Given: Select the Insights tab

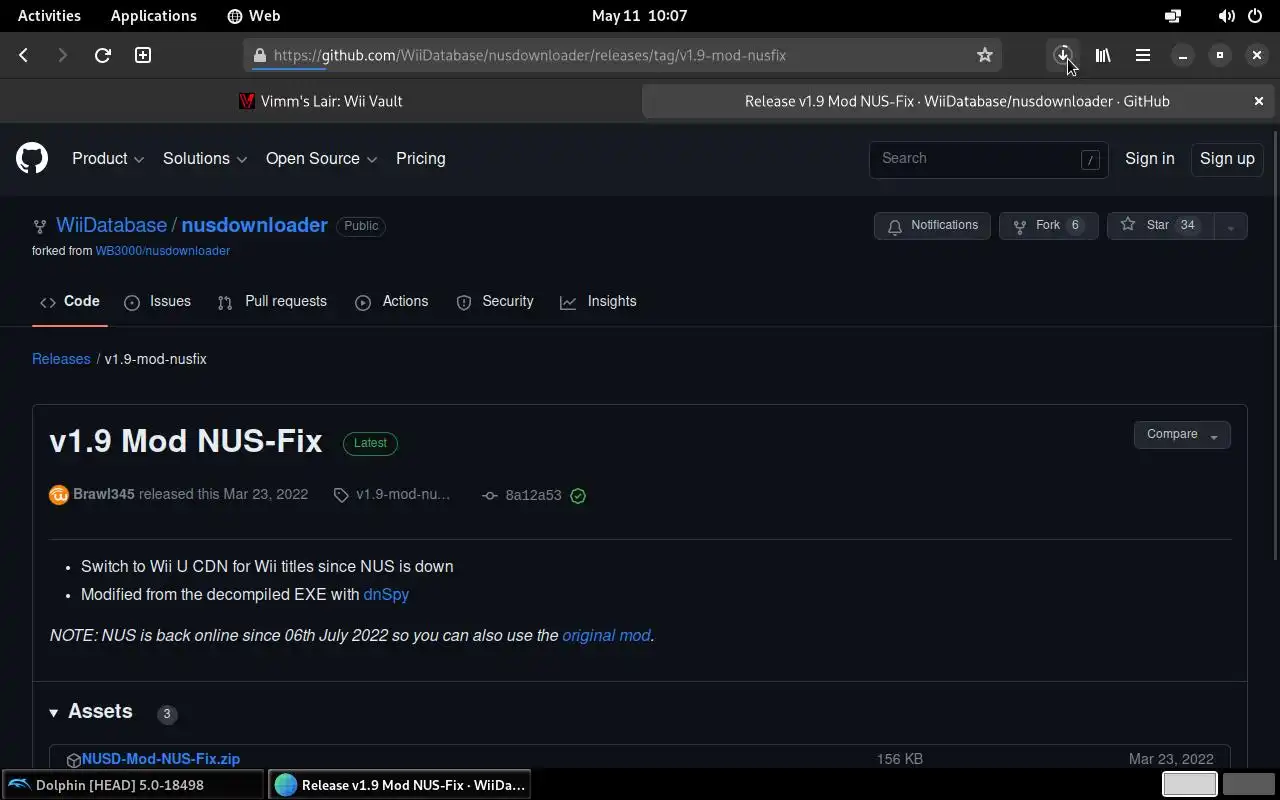Looking at the screenshot, I should [x=598, y=301].
